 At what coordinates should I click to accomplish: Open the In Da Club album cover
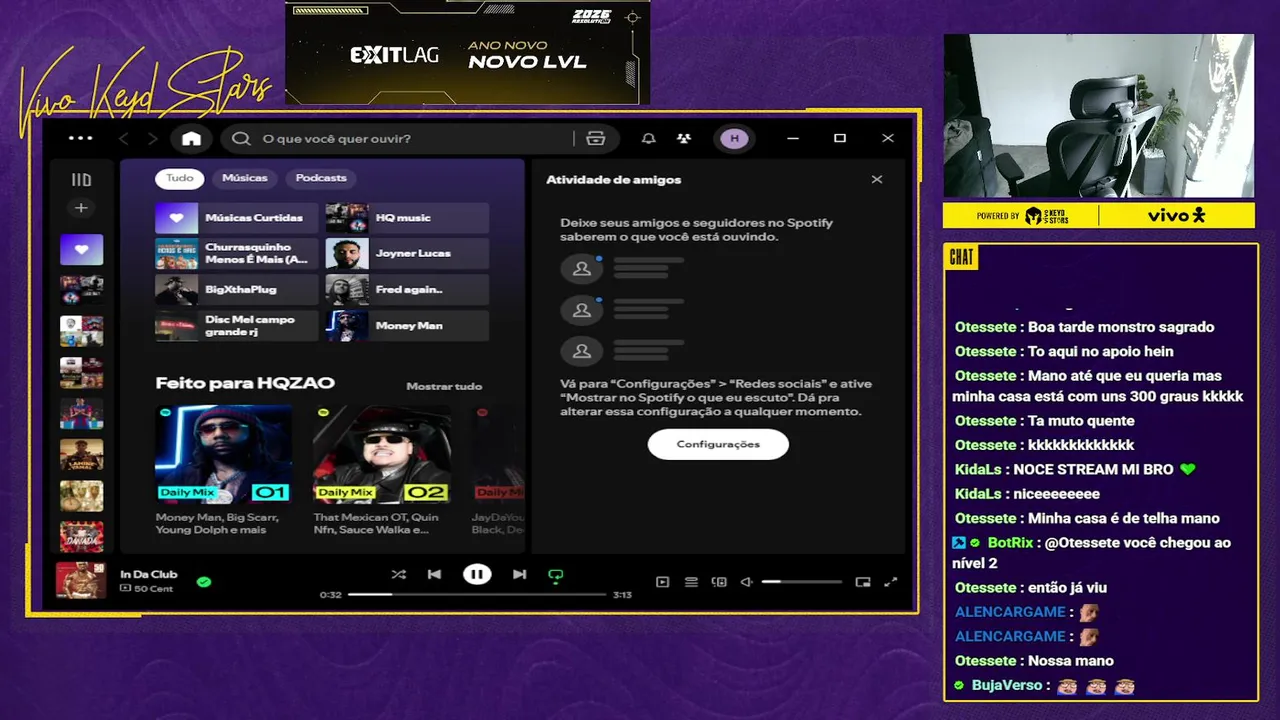[80, 580]
